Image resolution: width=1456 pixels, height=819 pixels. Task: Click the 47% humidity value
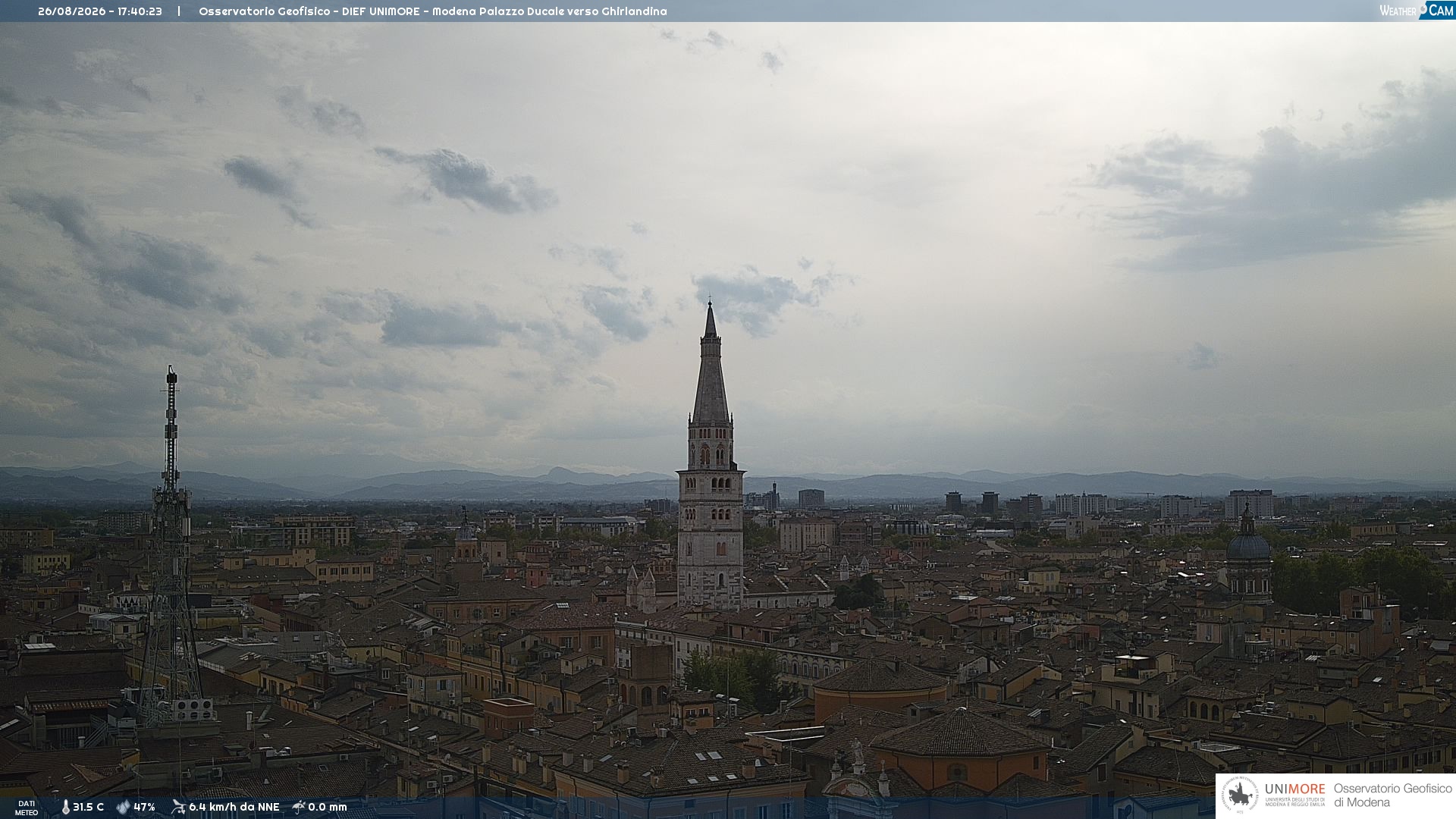tap(144, 807)
